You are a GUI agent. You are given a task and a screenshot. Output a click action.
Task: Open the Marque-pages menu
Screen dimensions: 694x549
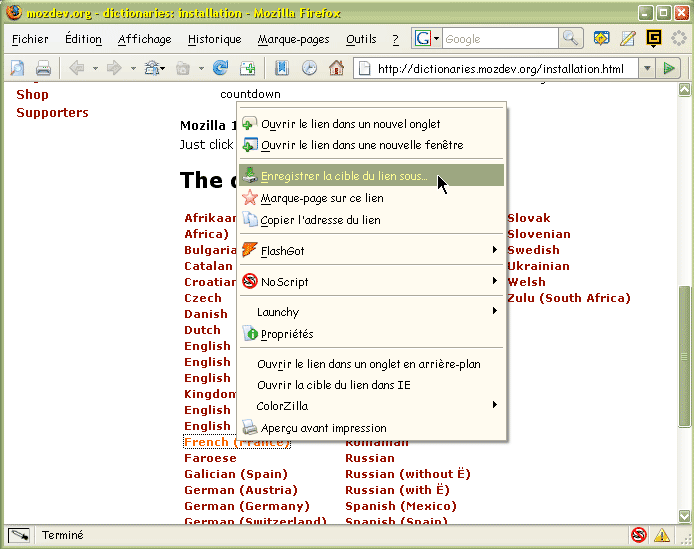(293, 39)
